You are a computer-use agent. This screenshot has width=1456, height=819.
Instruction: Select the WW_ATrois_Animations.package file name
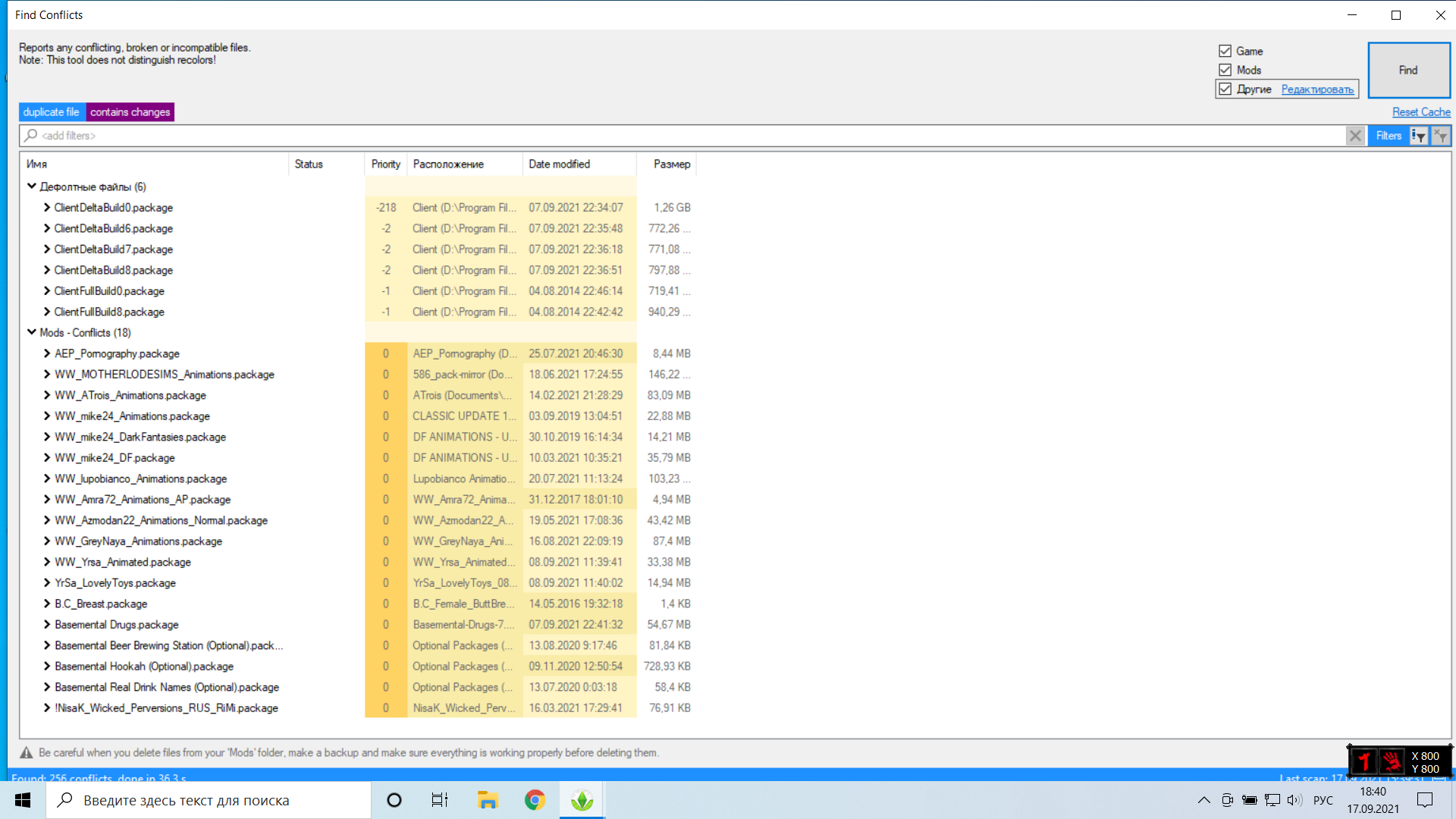point(130,395)
